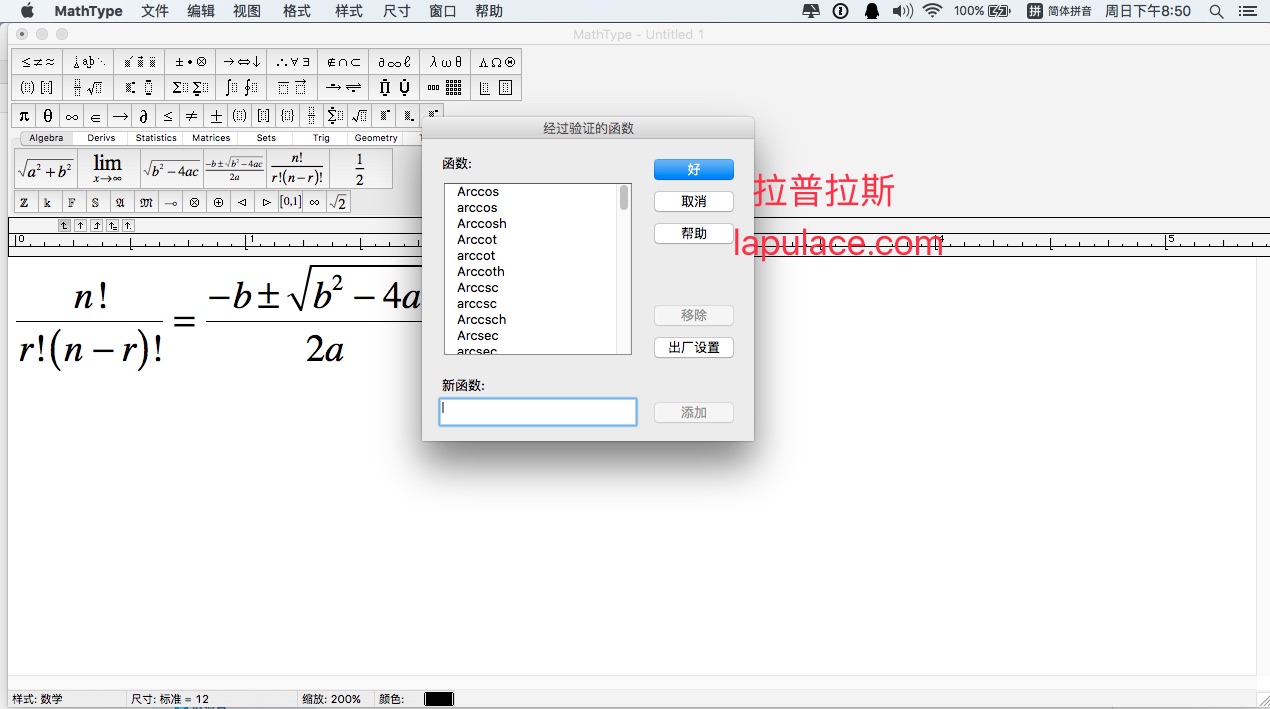Screen dimensions: 1270x709
Task: Focus the 新函数 text input field
Action: [x=538, y=412]
